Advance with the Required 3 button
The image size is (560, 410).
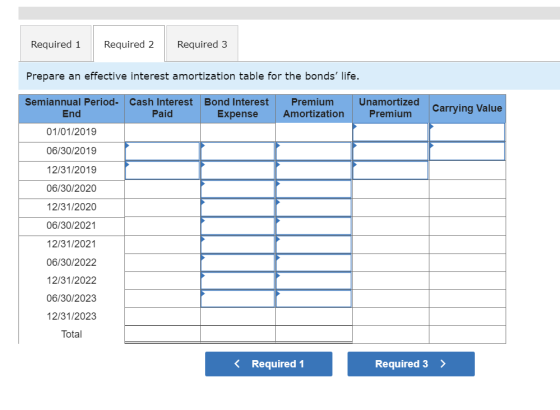(411, 364)
